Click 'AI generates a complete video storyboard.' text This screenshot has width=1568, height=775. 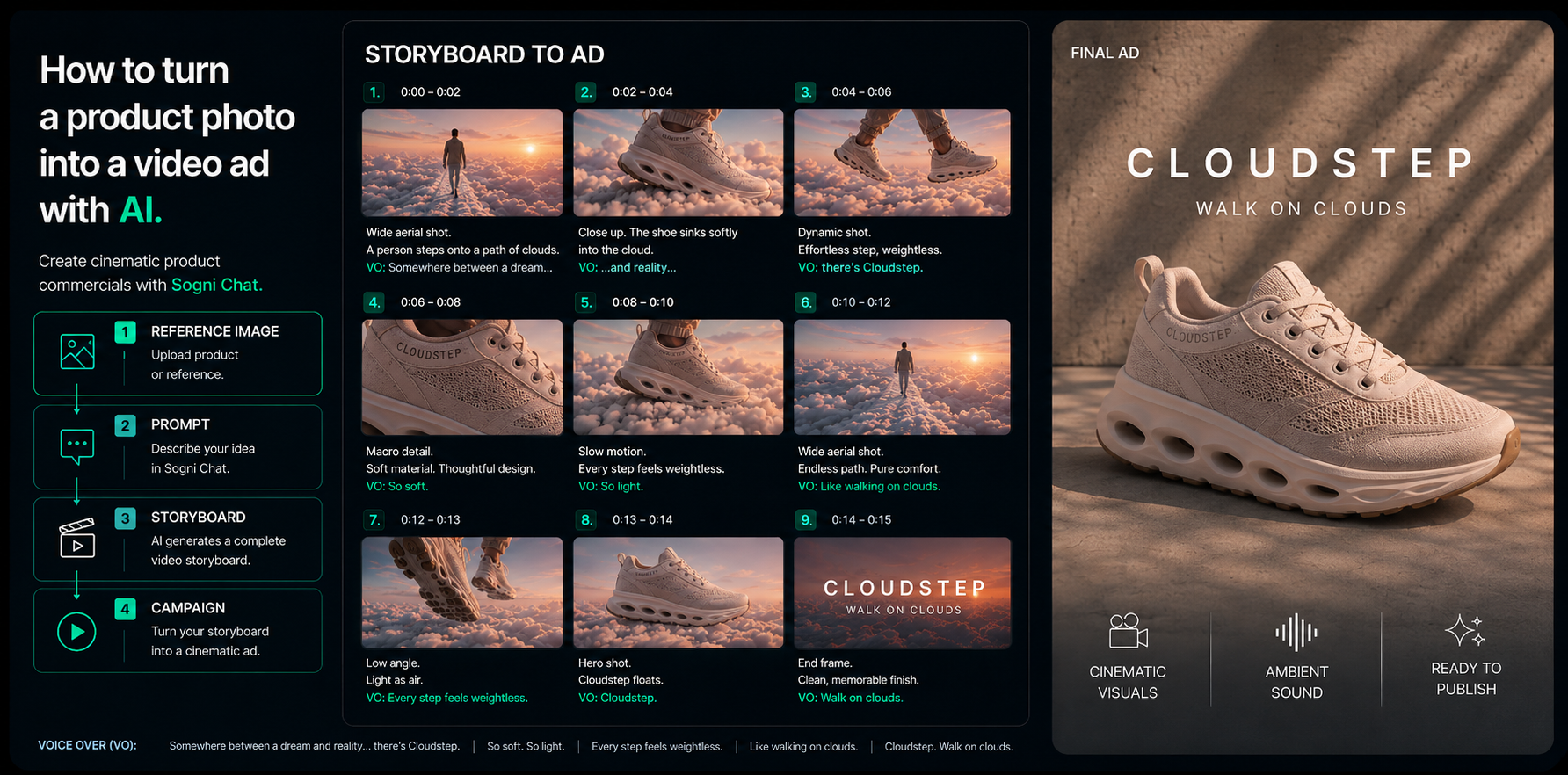click(x=218, y=551)
